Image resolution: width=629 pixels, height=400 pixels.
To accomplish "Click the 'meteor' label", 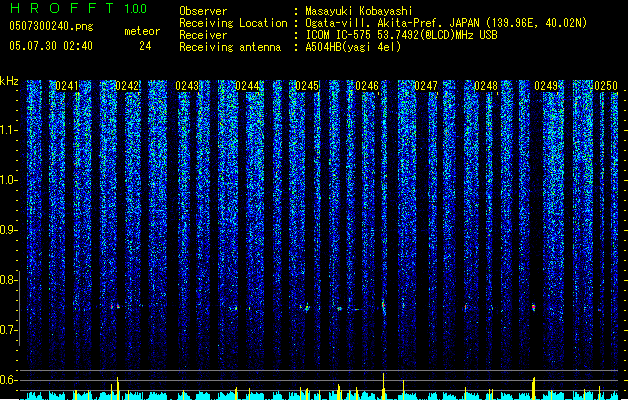I will pos(142,31).
